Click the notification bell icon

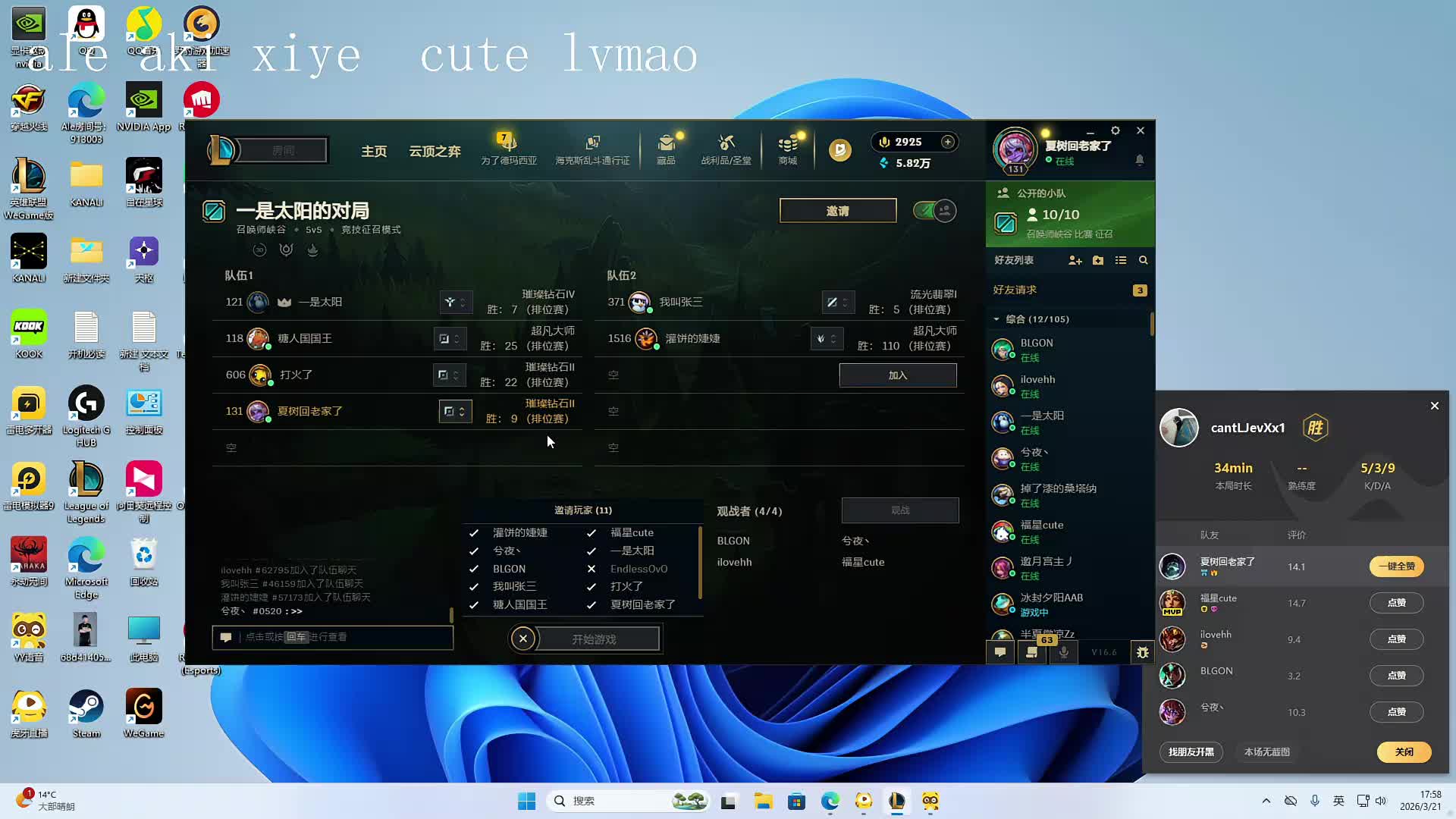point(1139,160)
